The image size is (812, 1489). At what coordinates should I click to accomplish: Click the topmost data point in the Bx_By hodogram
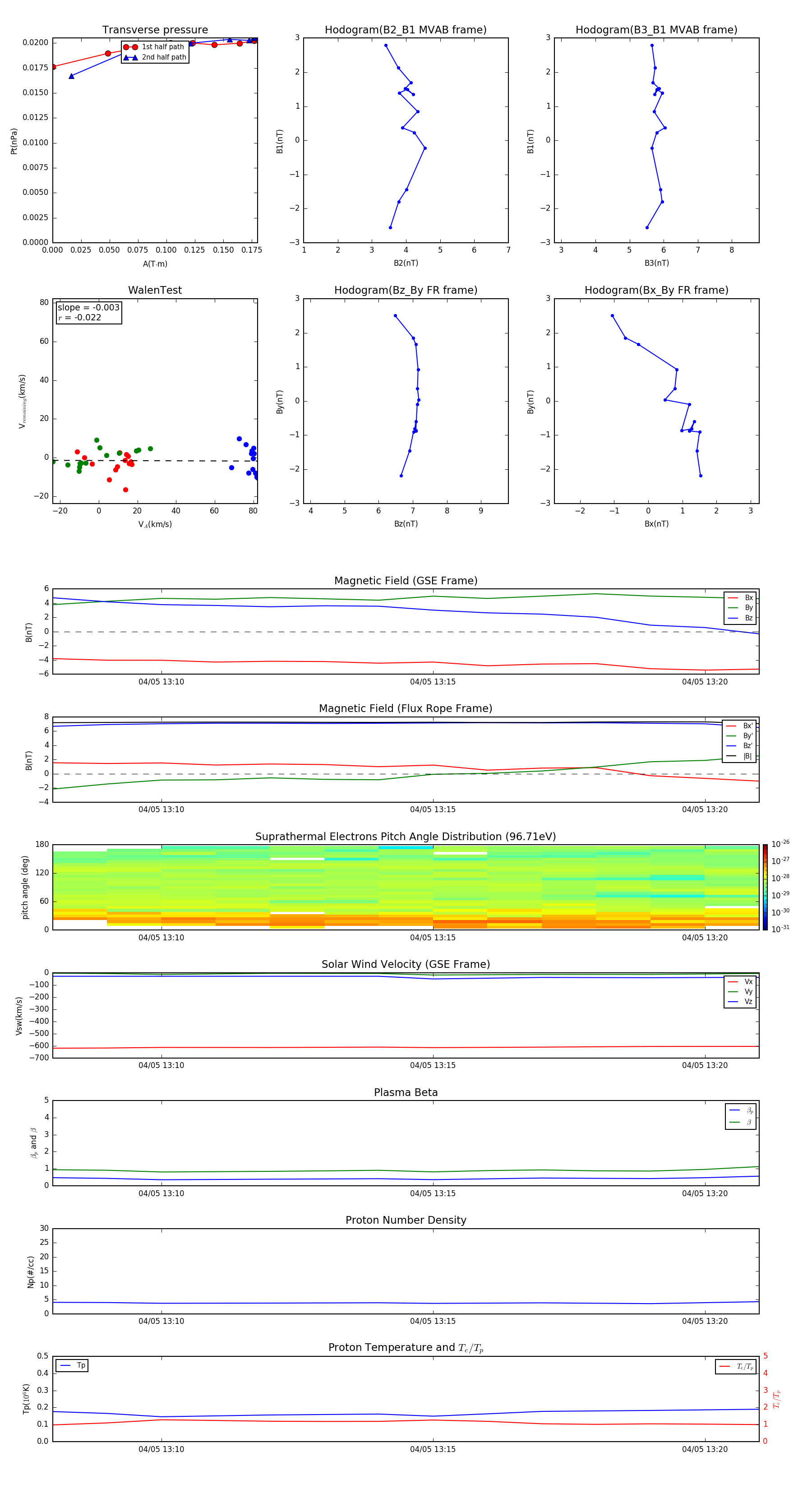pos(612,315)
